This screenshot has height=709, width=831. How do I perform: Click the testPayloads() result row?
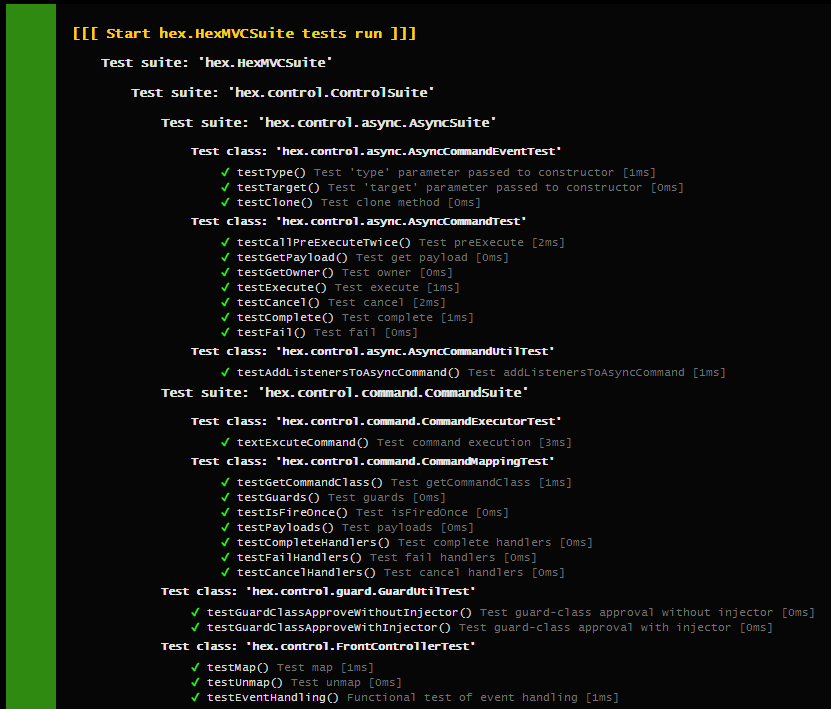tap(347, 528)
